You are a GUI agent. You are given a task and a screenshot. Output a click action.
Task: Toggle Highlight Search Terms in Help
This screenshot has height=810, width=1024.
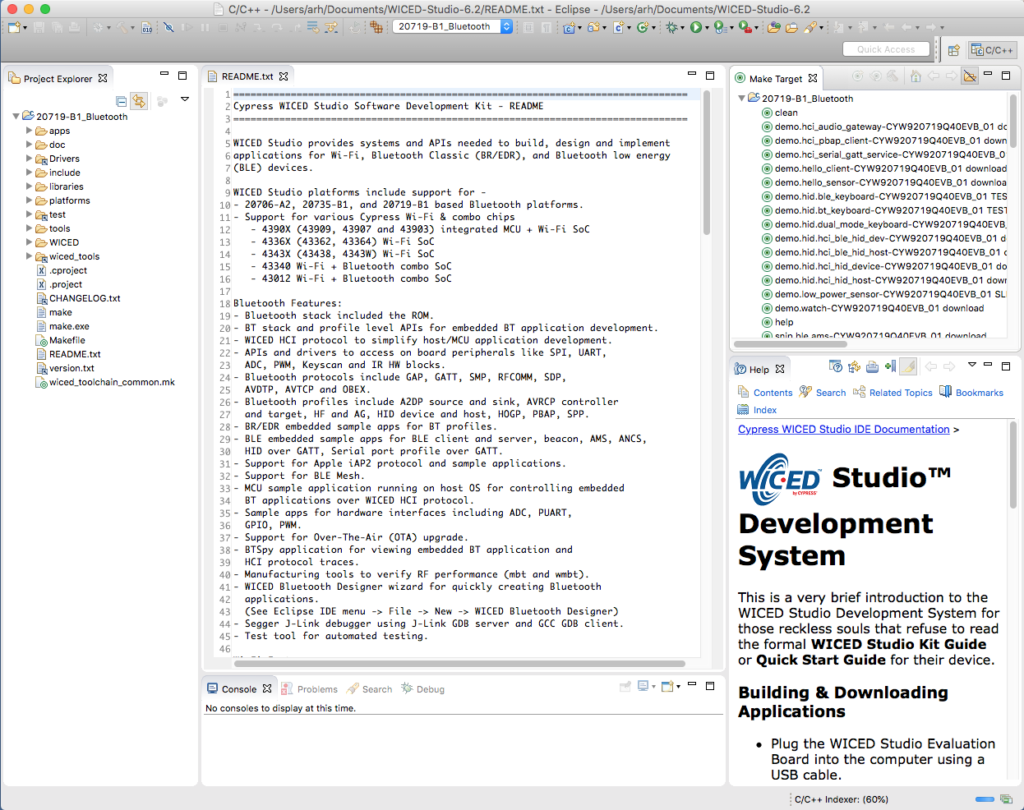pos(908,366)
